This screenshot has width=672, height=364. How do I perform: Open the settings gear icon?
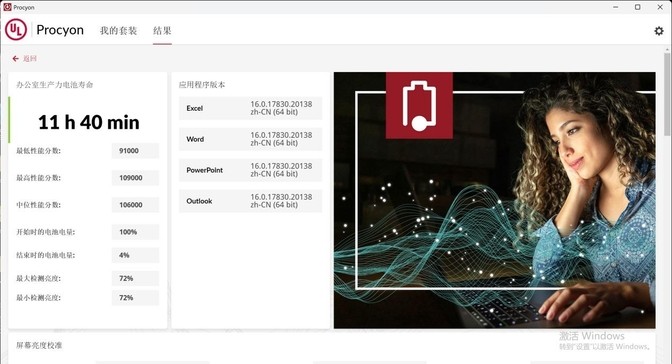[x=659, y=31]
